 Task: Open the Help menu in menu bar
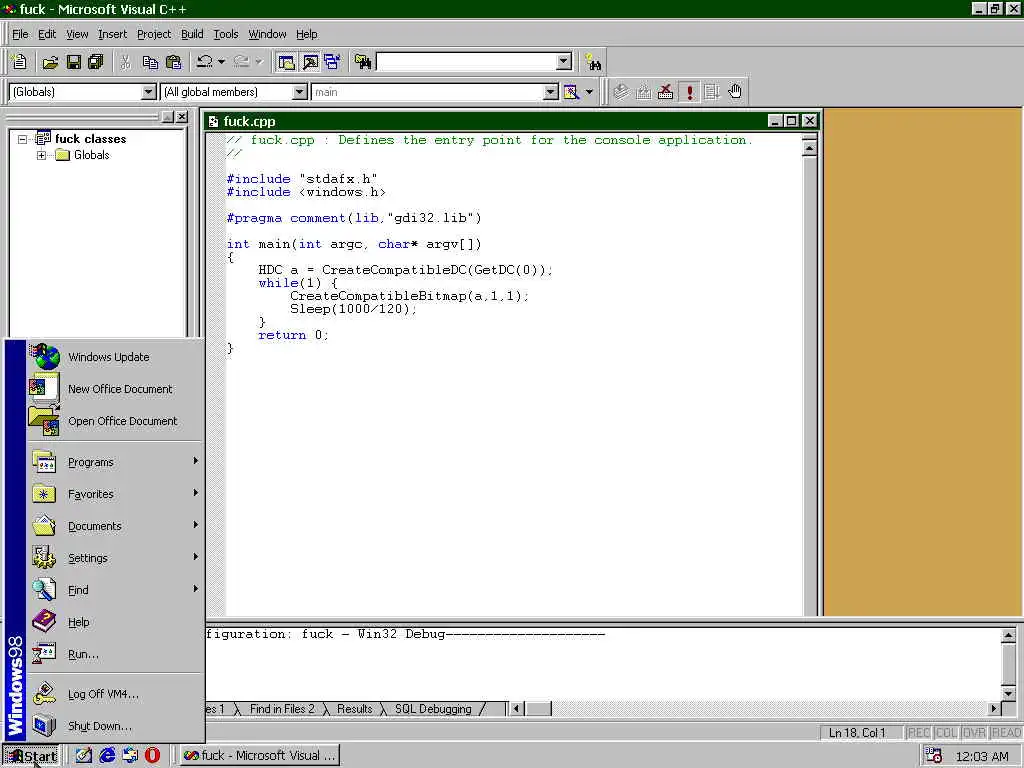pyautogui.click(x=306, y=34)
